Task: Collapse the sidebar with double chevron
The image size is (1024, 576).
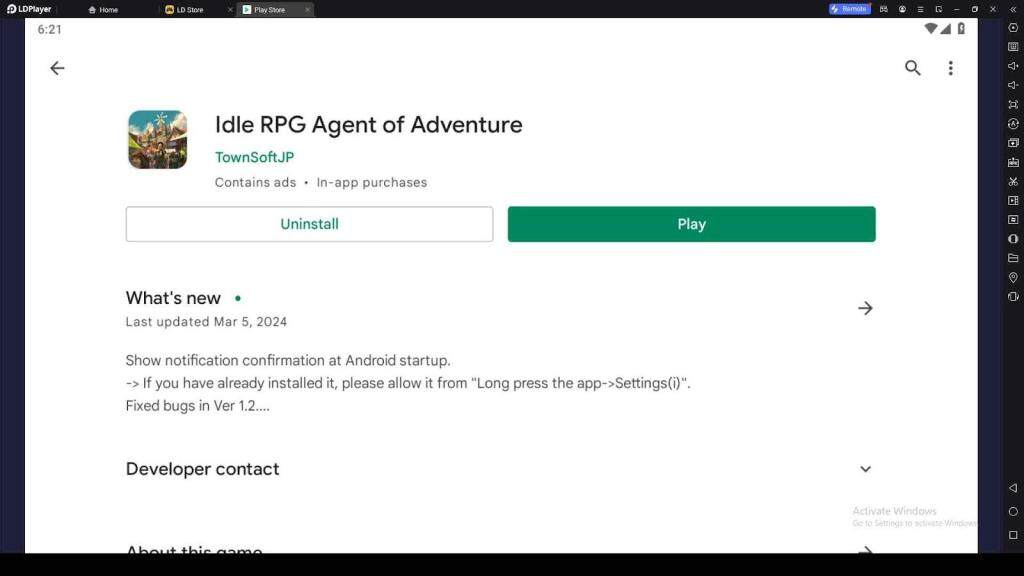Action: click(1013, 9)
